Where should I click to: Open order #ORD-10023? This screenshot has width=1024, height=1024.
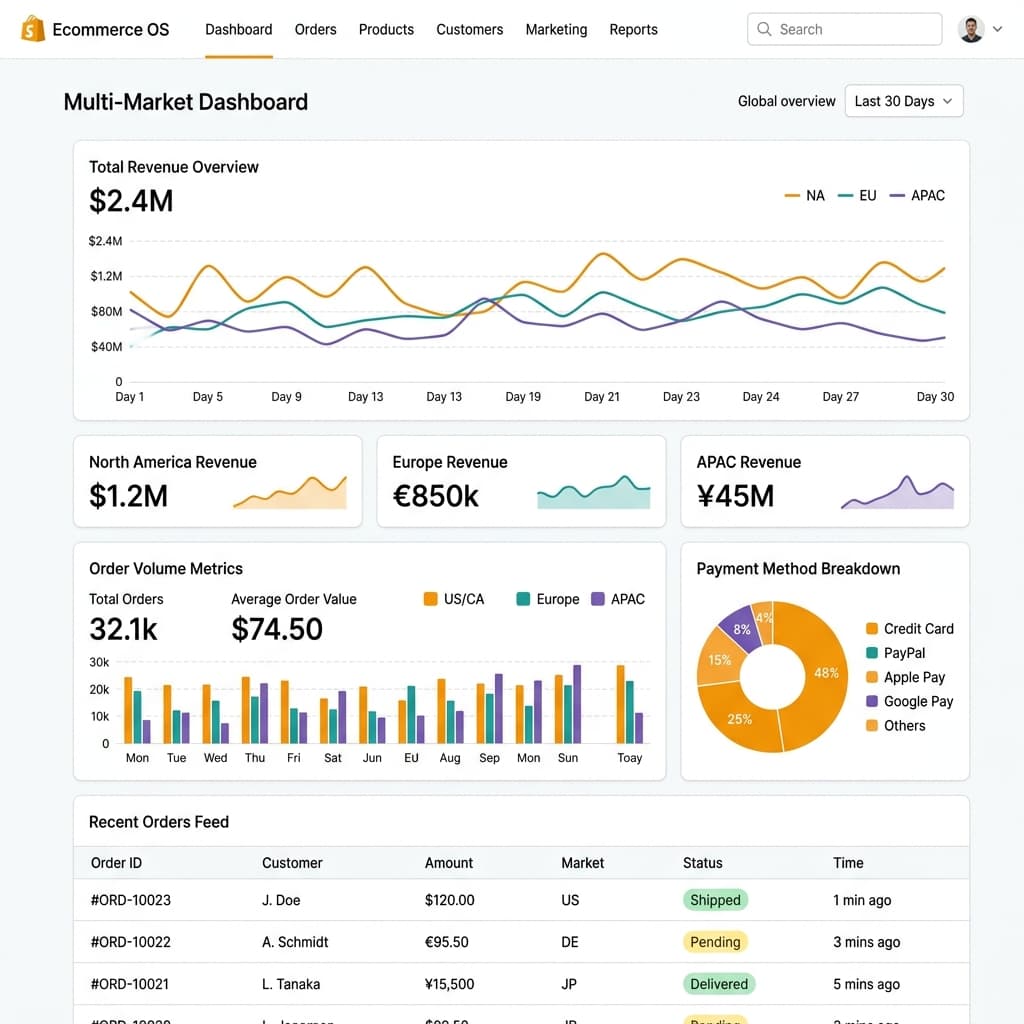point(131,900)
